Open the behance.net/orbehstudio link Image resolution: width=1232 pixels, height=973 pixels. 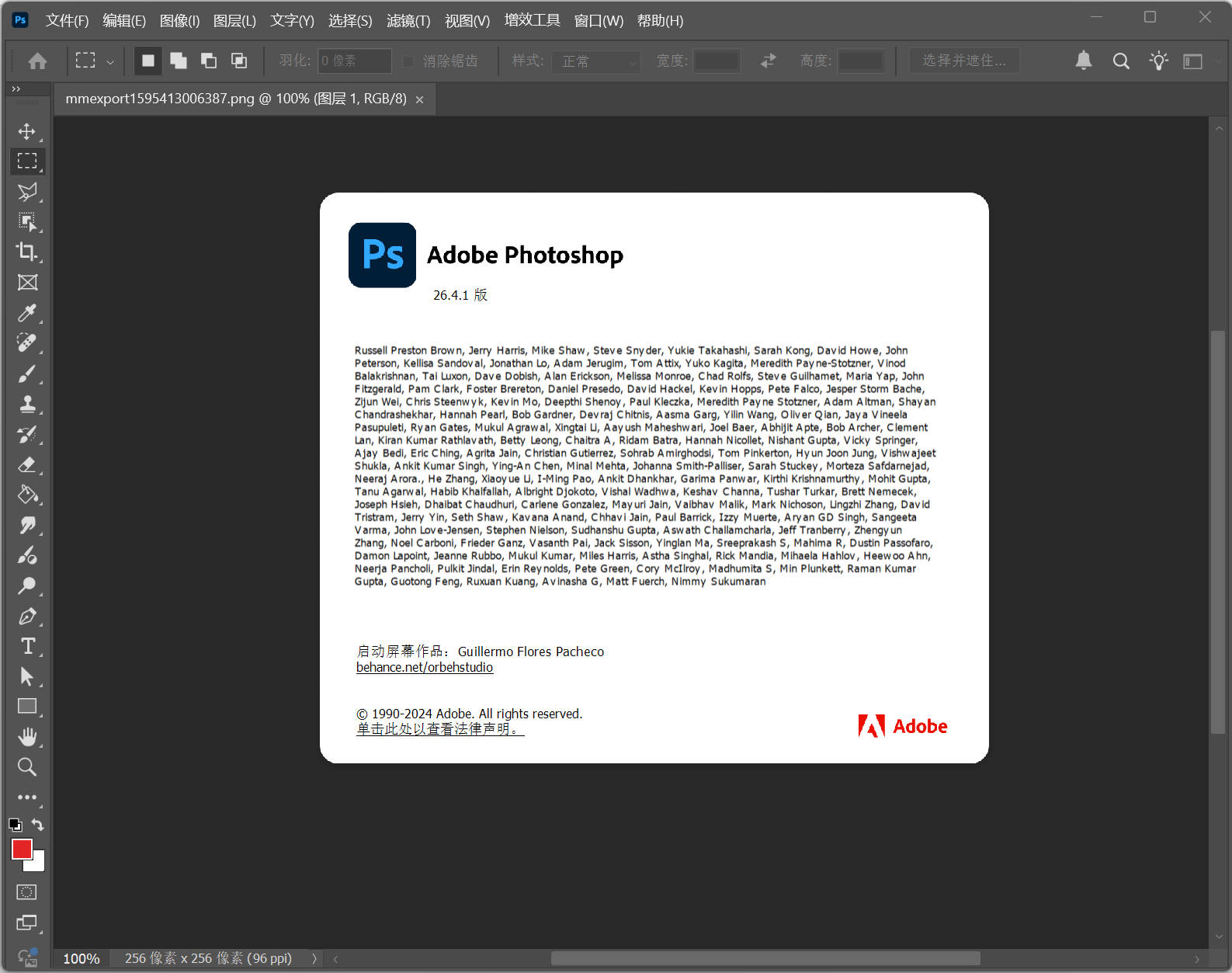(425, 667)
